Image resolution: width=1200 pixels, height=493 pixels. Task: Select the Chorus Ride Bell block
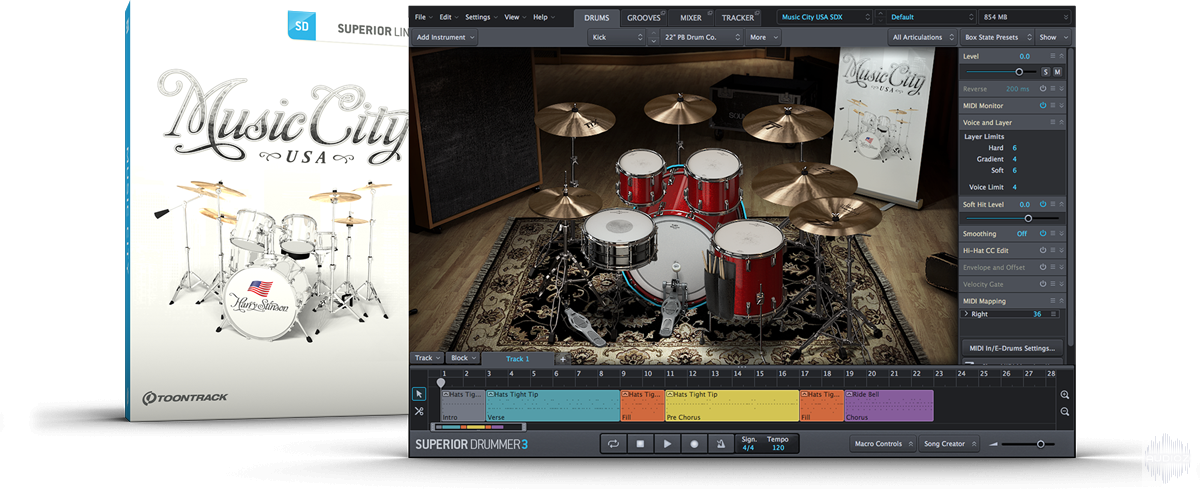point(889,405)
